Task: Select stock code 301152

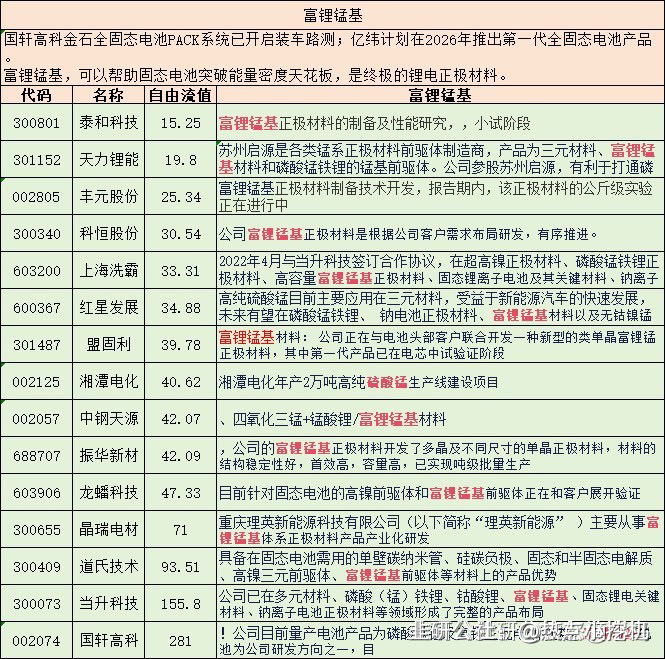Action: click(x=36, y=160)
